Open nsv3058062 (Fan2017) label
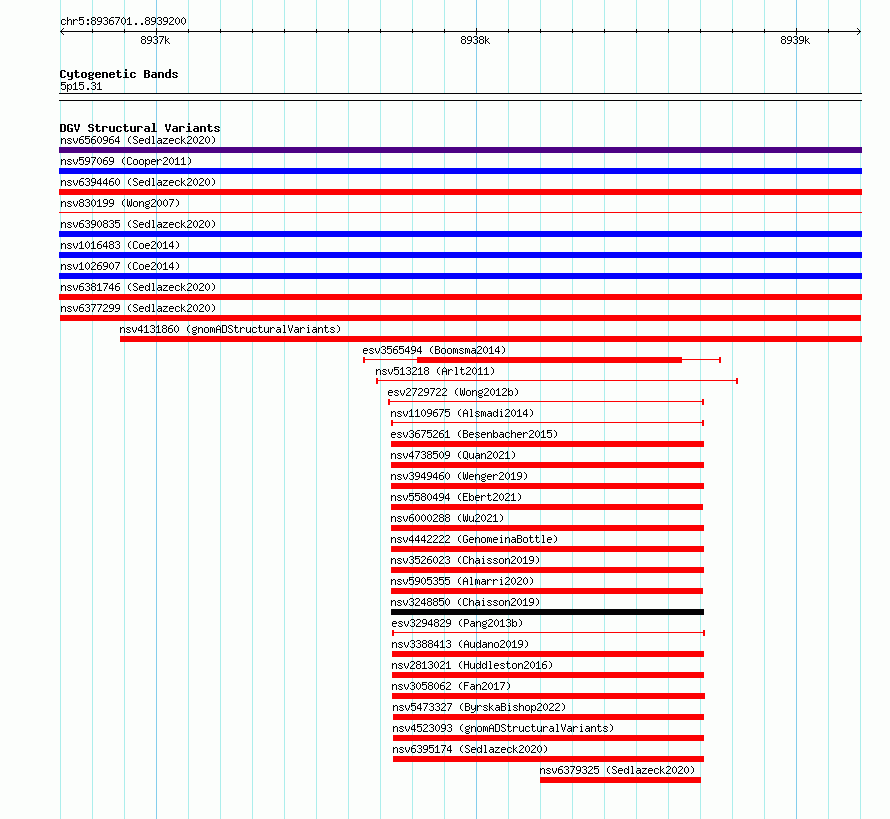The width and height of the screenshot is (890, 819). point(451,686)
